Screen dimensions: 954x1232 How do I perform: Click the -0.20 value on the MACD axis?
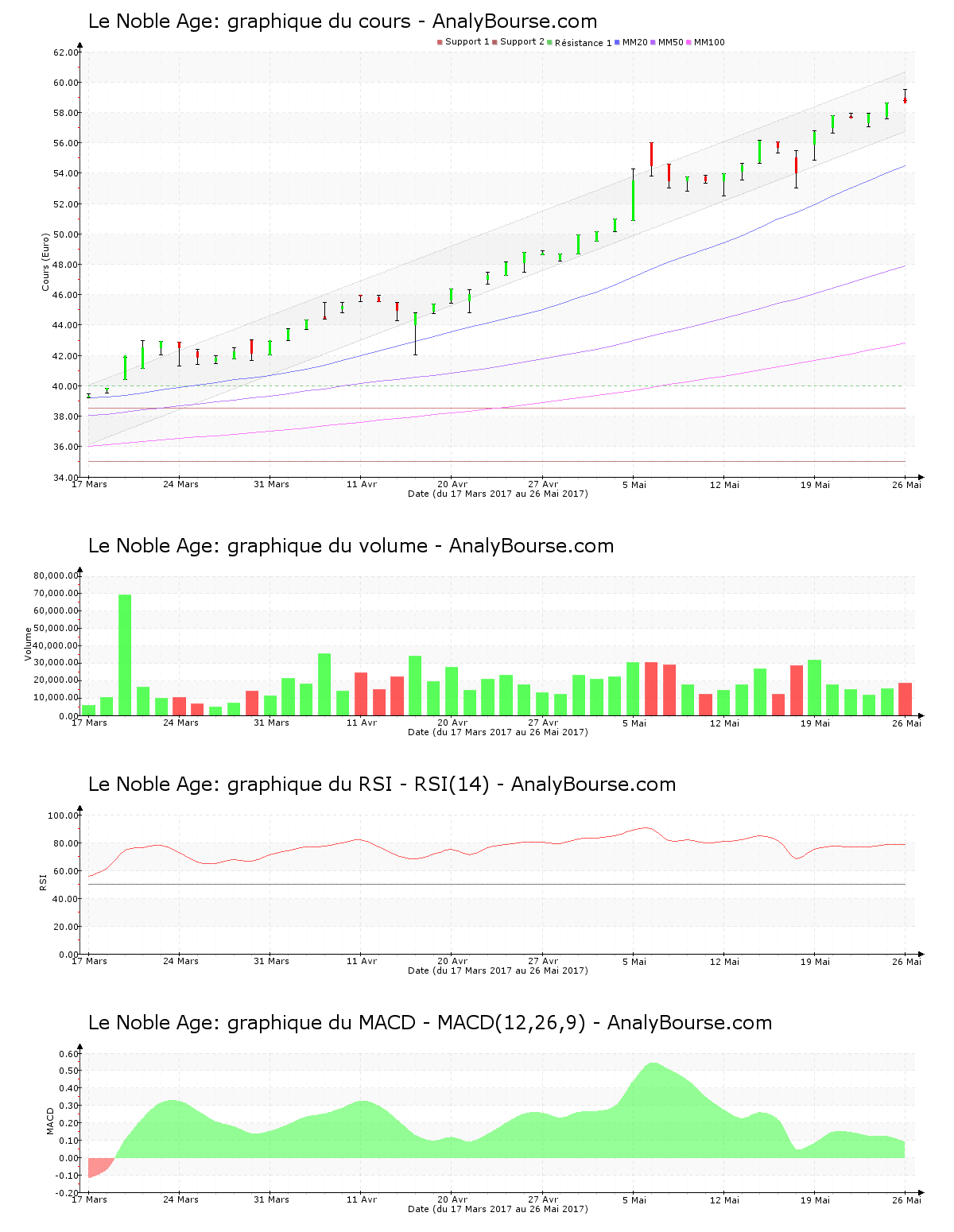pos(66,1192)
